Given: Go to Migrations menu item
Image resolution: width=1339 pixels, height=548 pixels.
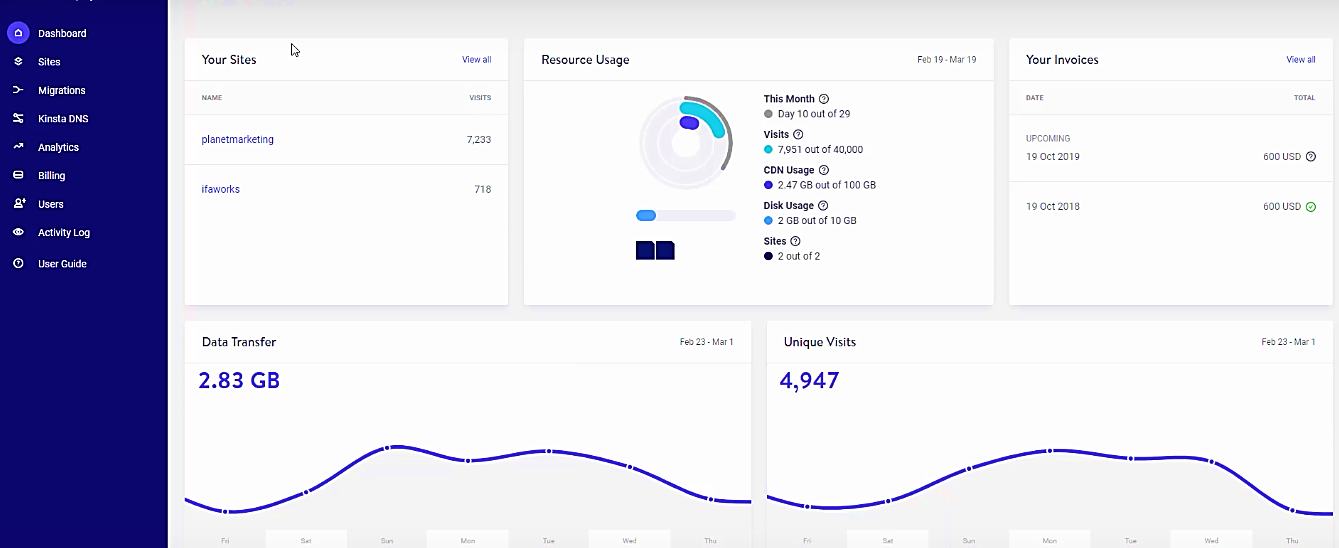Looking at the screenshot, I should tap(62, 90).
